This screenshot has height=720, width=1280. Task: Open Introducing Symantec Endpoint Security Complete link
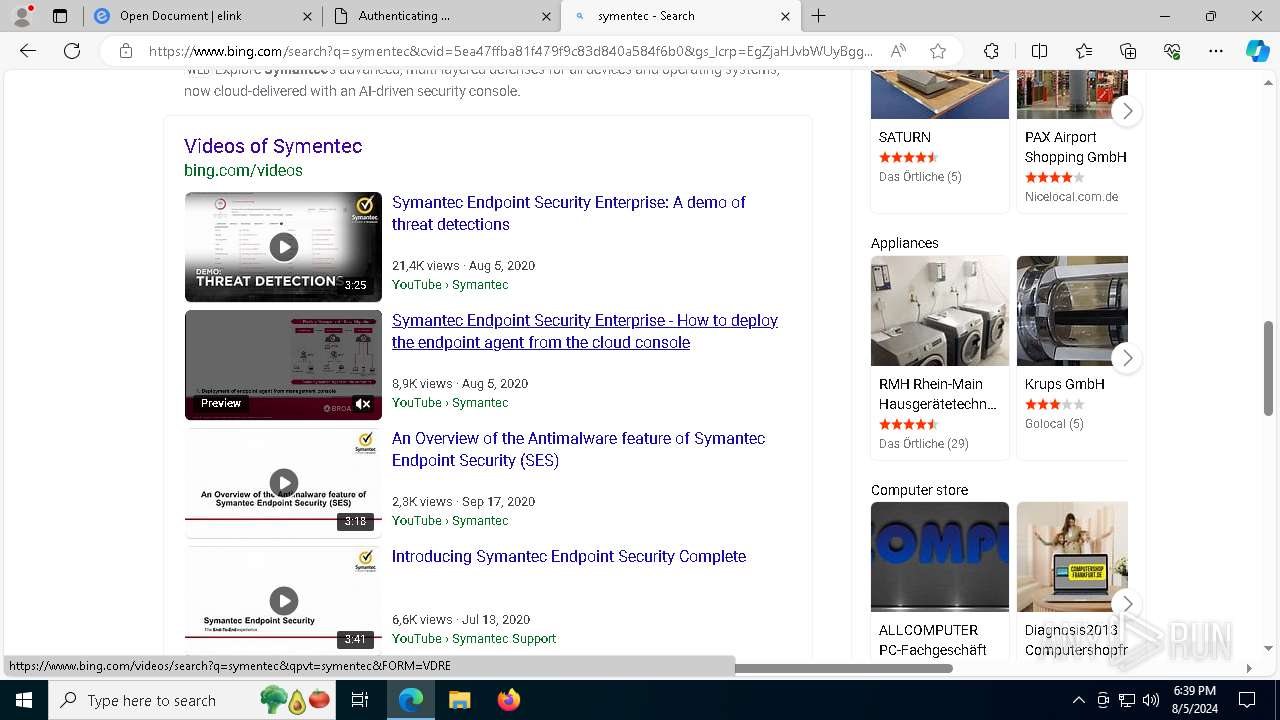(569, 557)
